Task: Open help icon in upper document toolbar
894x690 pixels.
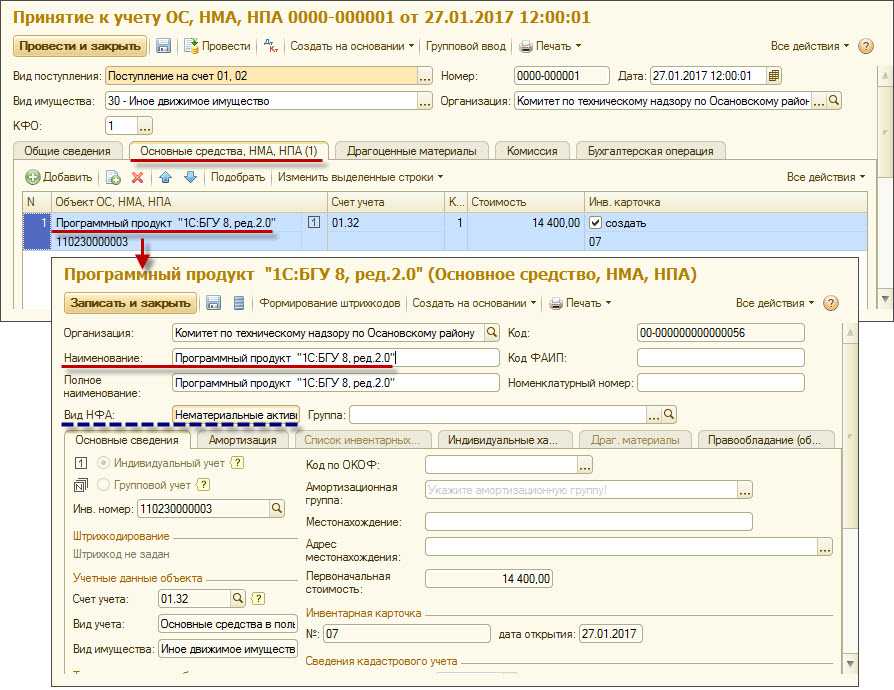Action: (x=865, y=46)
